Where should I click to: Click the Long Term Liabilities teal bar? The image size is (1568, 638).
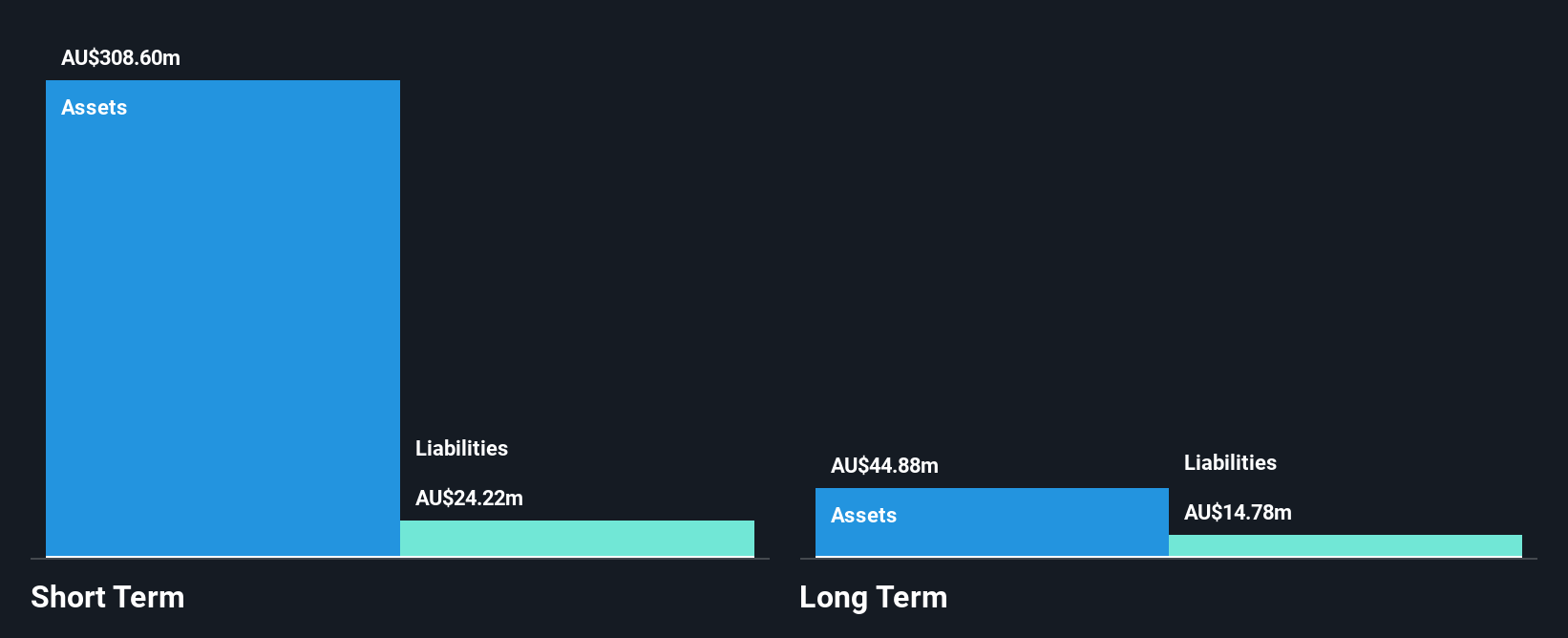tap(1346, 545)
